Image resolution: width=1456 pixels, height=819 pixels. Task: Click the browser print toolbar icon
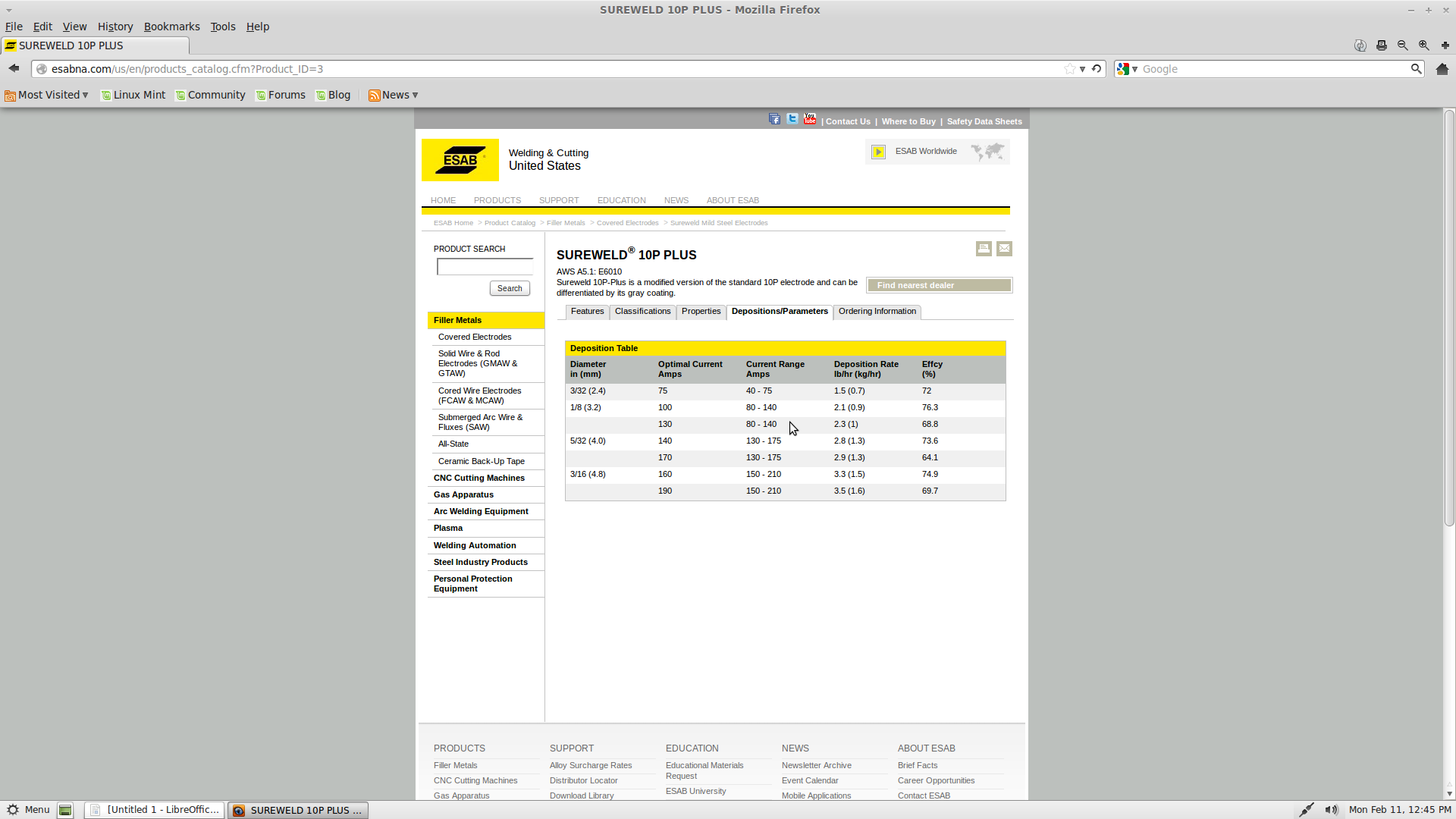[1382, 45]
